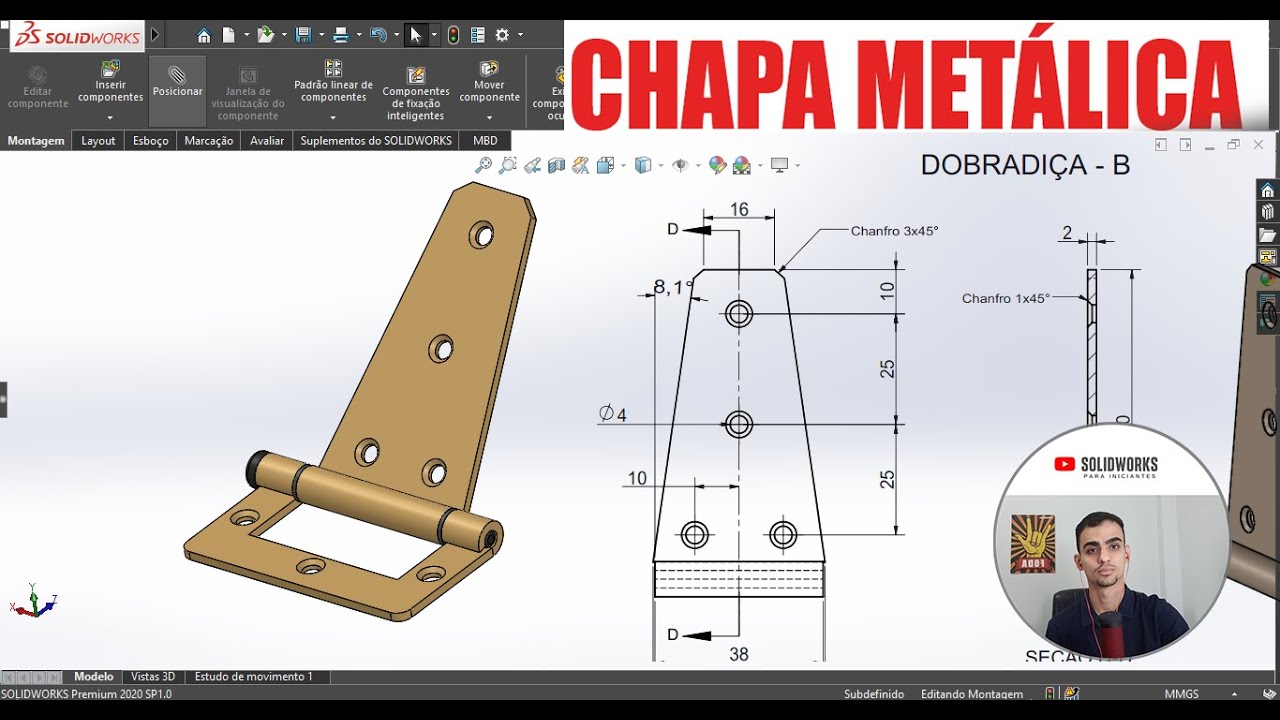Image resolution: width=1280 pixels, height=720 pixels.
Task: Open the Undo history dropdown arrow
Action: 396,35
